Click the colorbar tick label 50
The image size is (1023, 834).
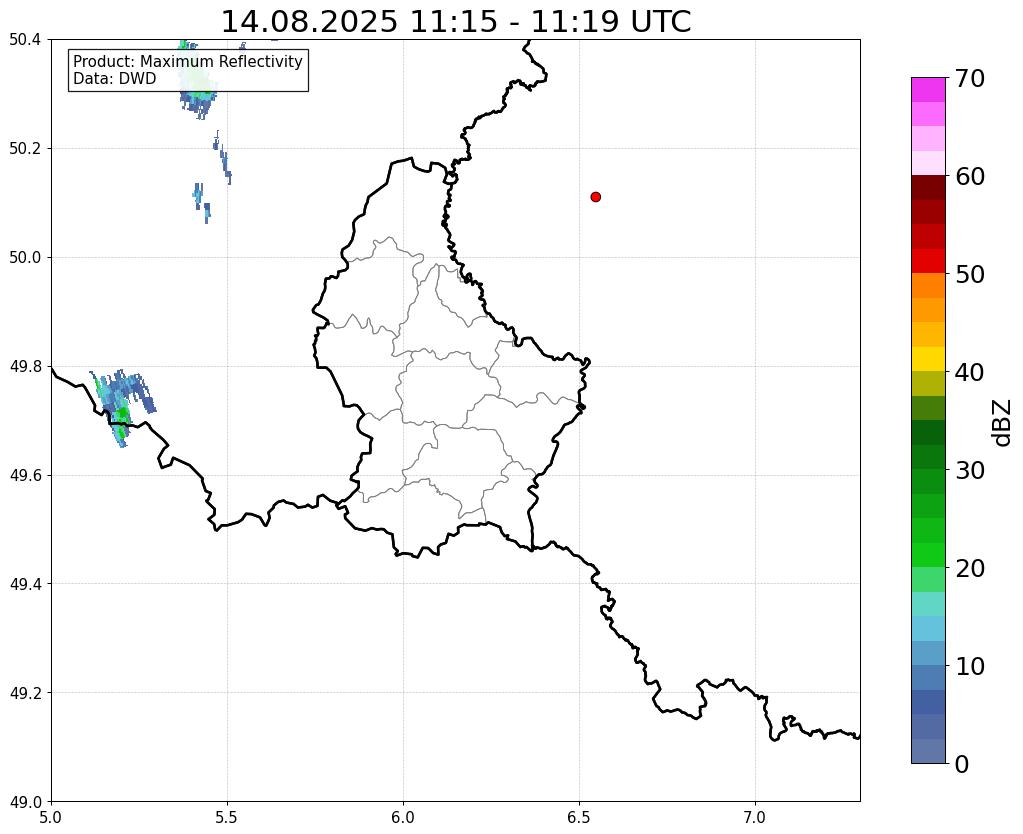pyautogui.click(x=970, y=274)
